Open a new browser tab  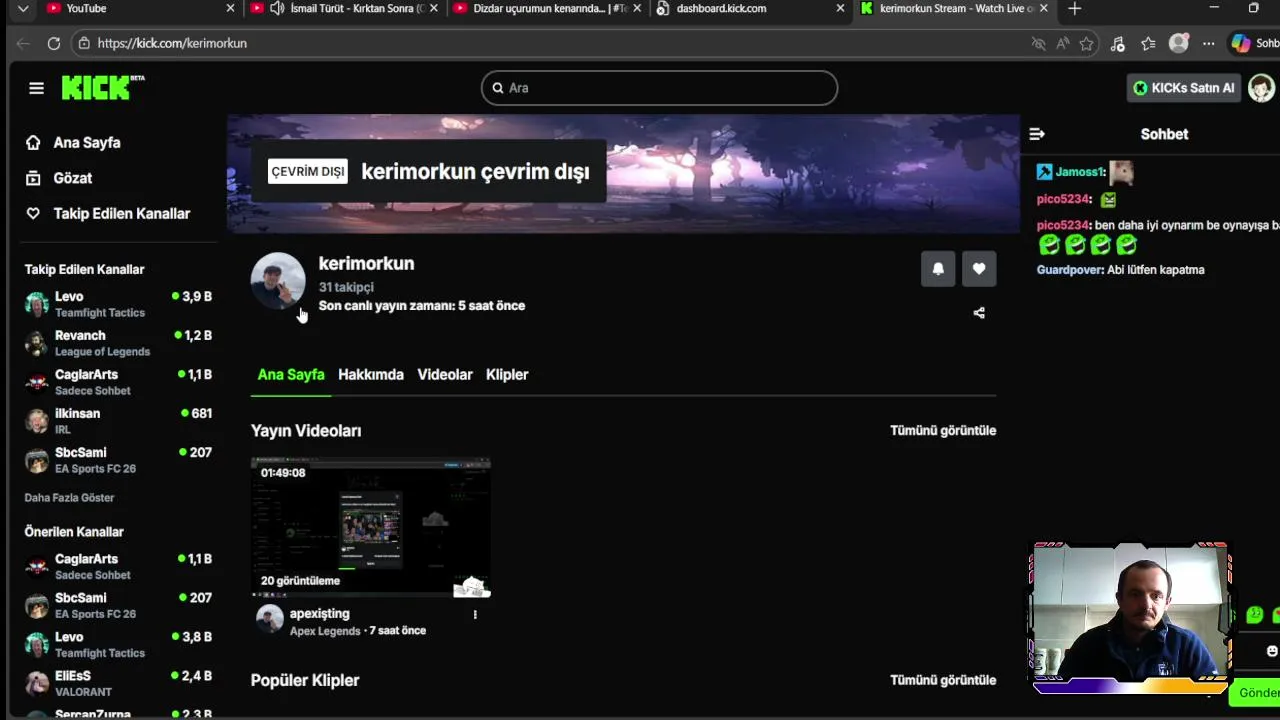pos(1075,8)
